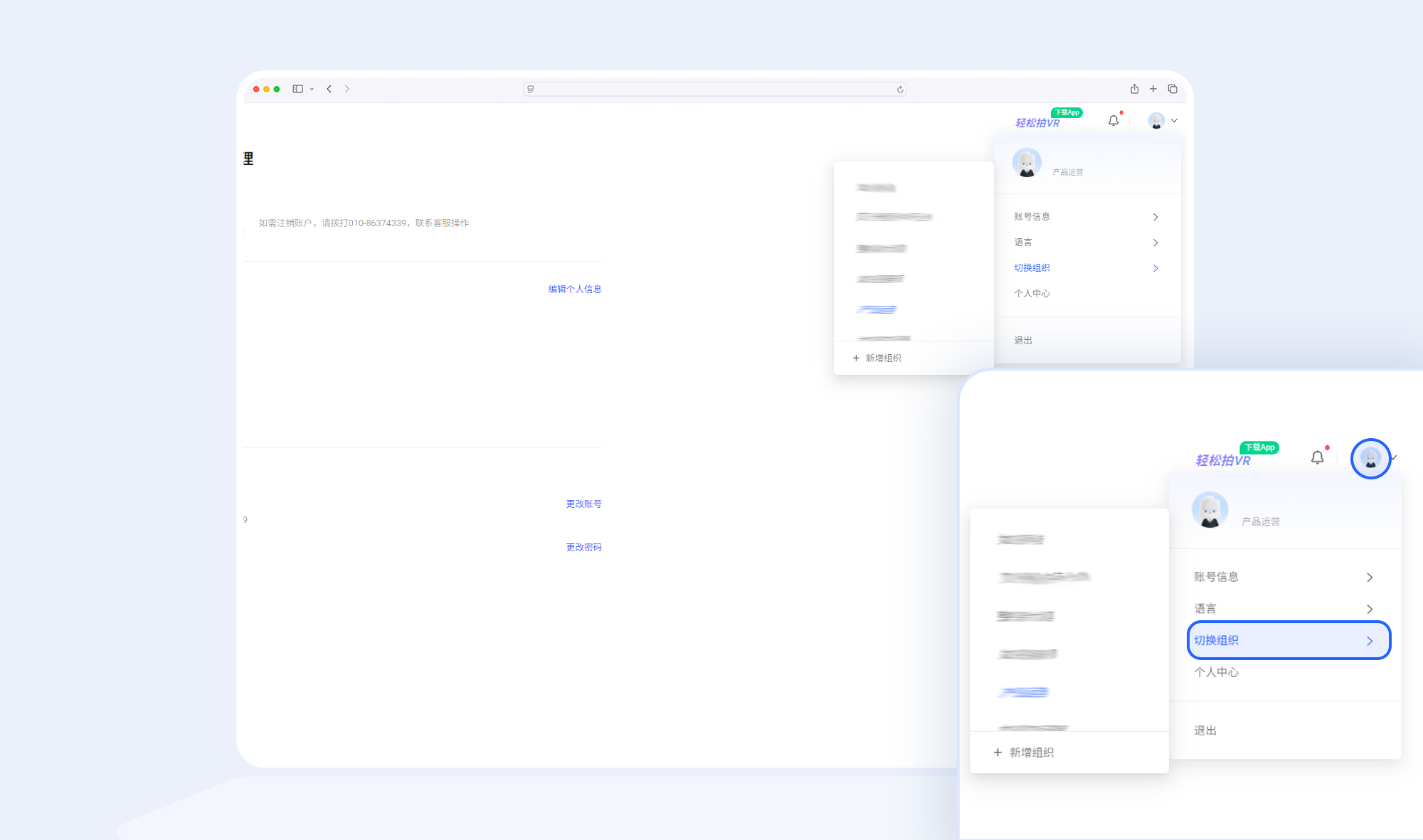The width and height of the screenshot is (1423, 840).
Task: Click the 更改账号 link
Action: (x=583, y=504)
